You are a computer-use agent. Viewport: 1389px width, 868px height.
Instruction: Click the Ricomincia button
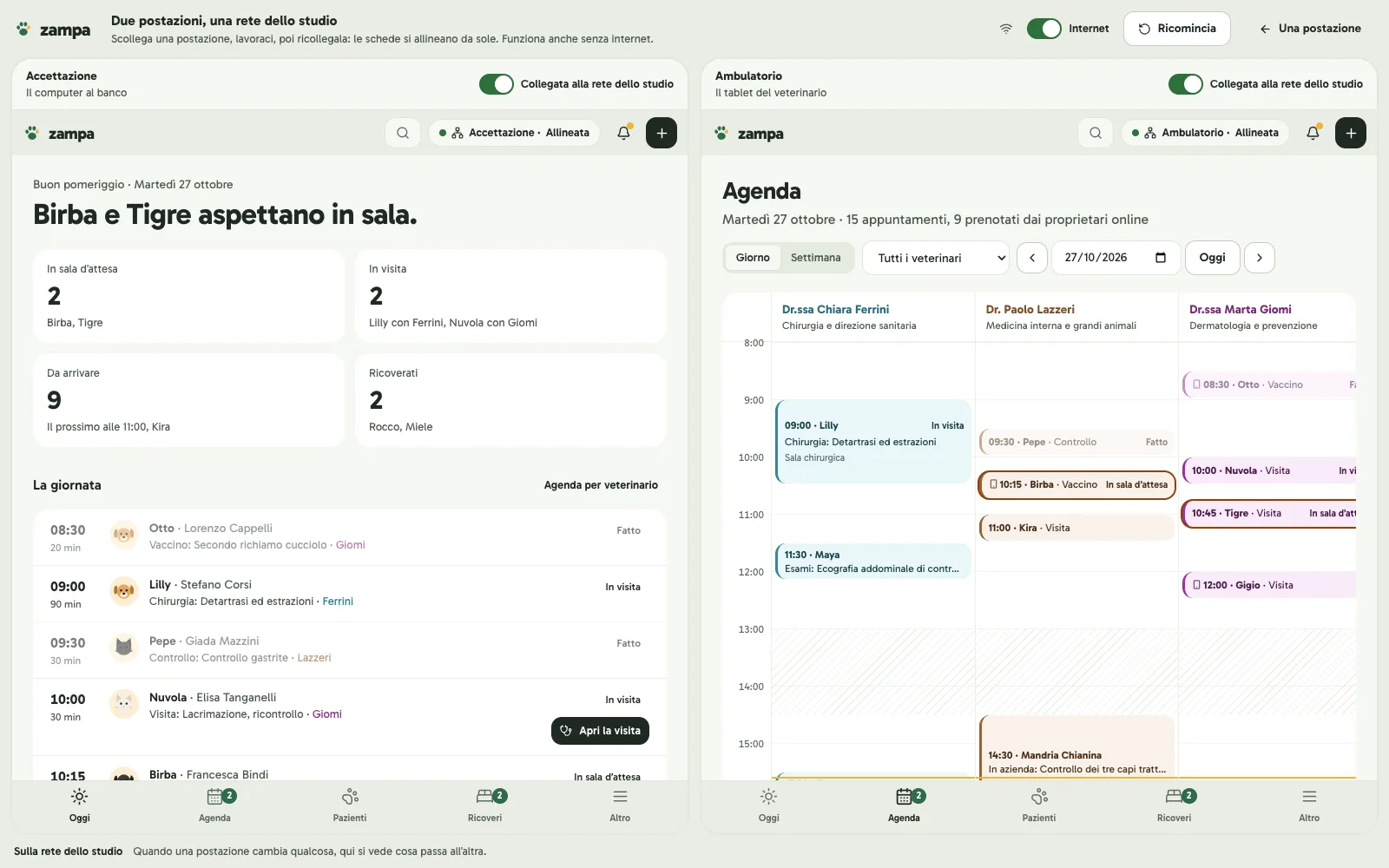click(x=1177, y=29)
